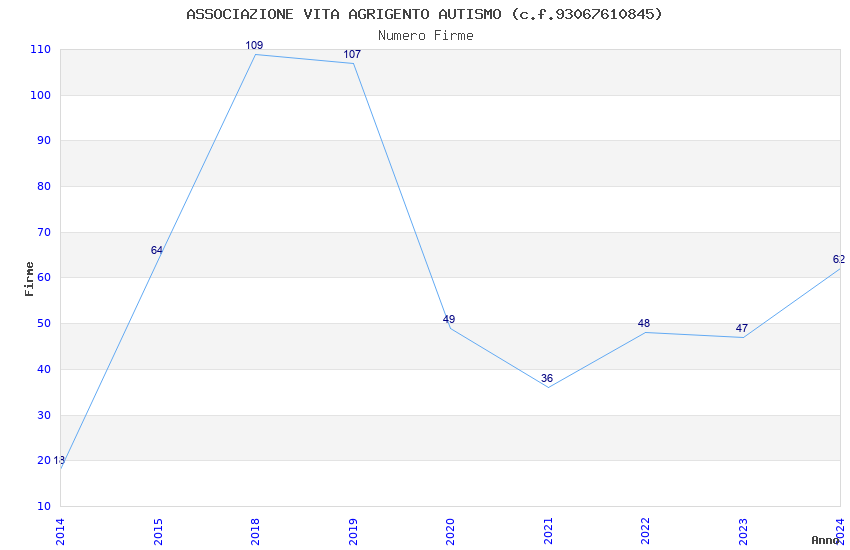Click the x-axis year label 2021
Screen dimensions: 850x550
click(x=548, y=532)
